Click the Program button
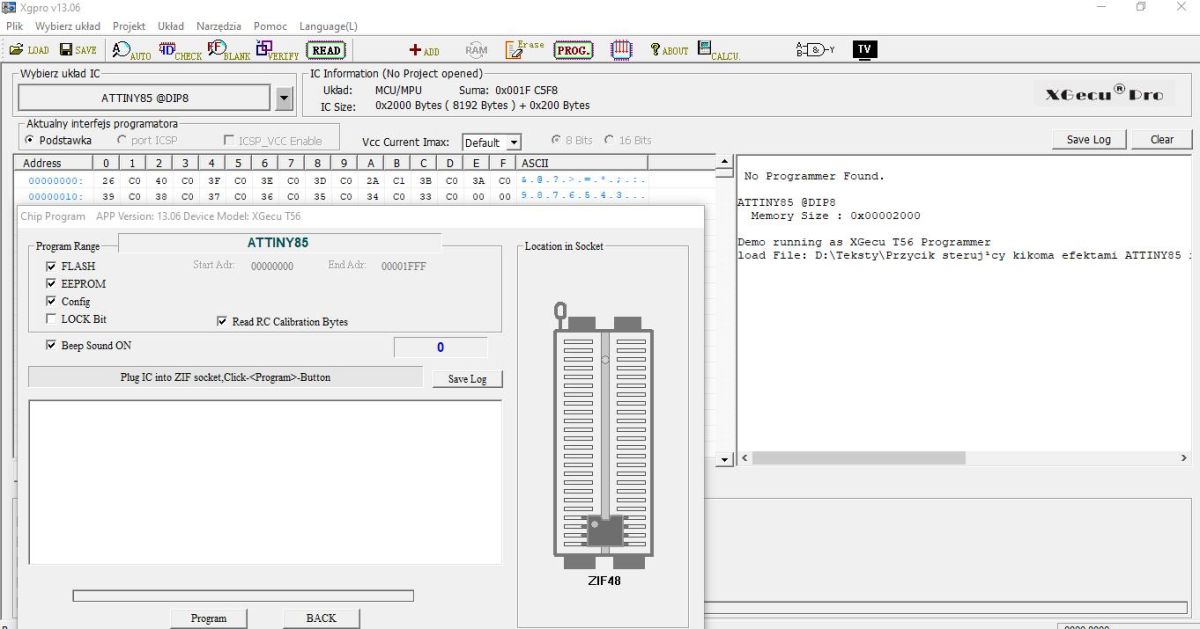 209,618
